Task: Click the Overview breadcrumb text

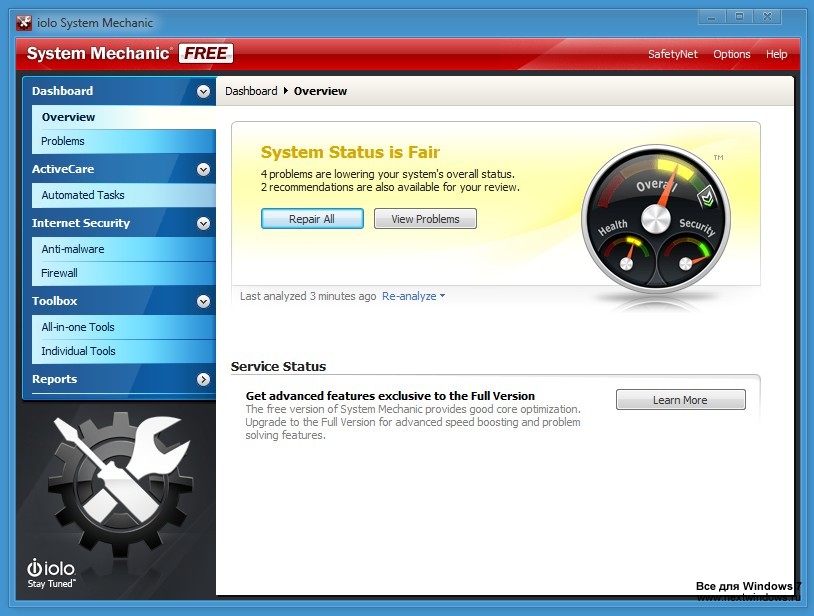Action: point(320,91)
